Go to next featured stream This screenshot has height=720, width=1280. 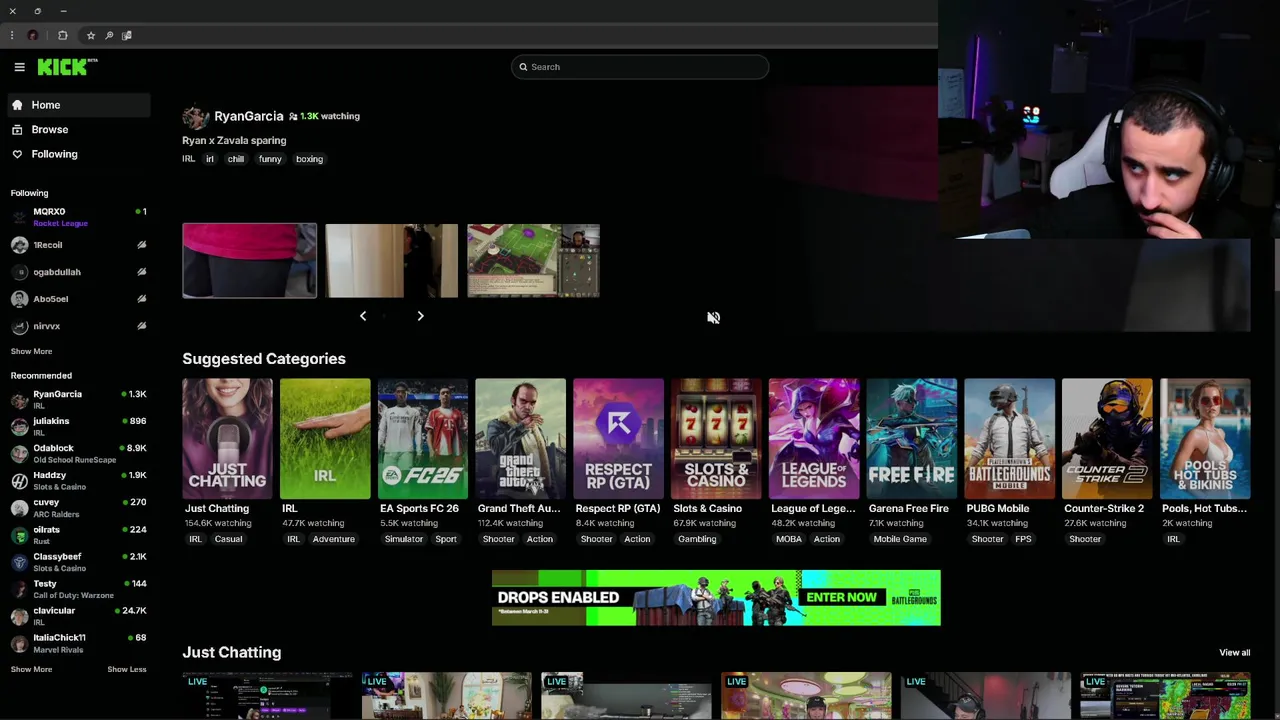tap(420, 316)
